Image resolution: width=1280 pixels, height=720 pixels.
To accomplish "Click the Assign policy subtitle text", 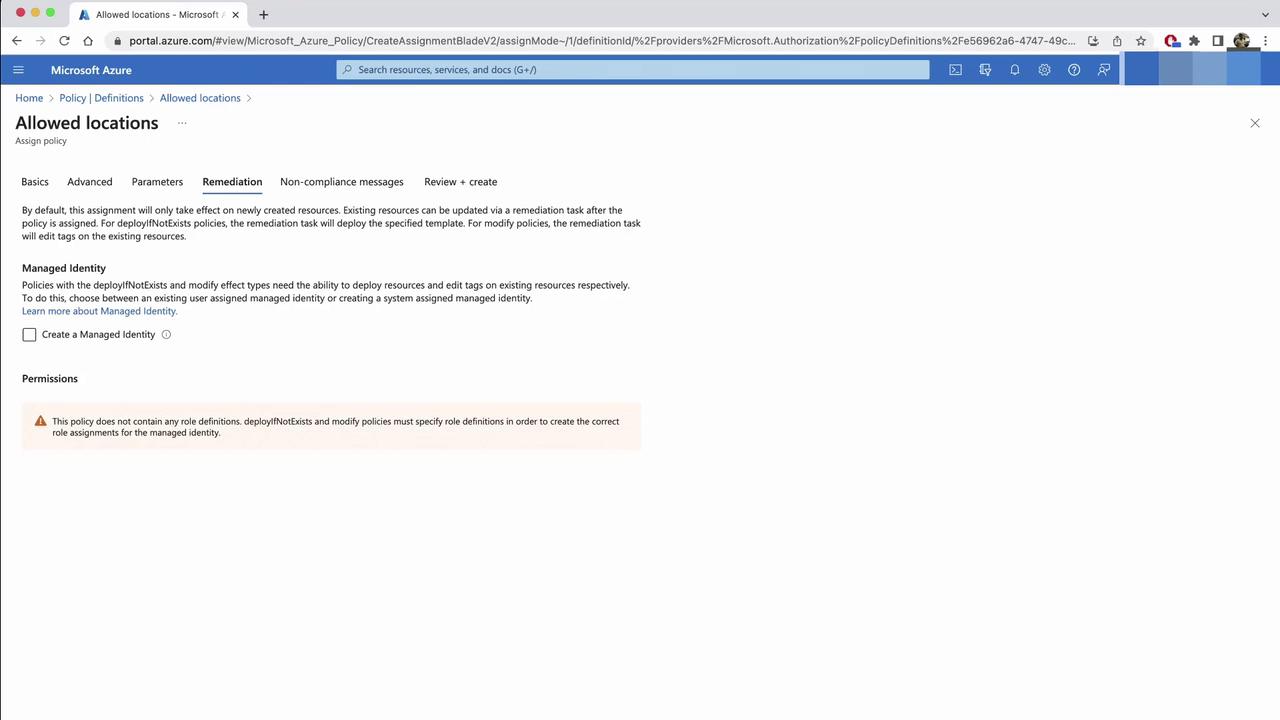I will click(x=41, y=141).
